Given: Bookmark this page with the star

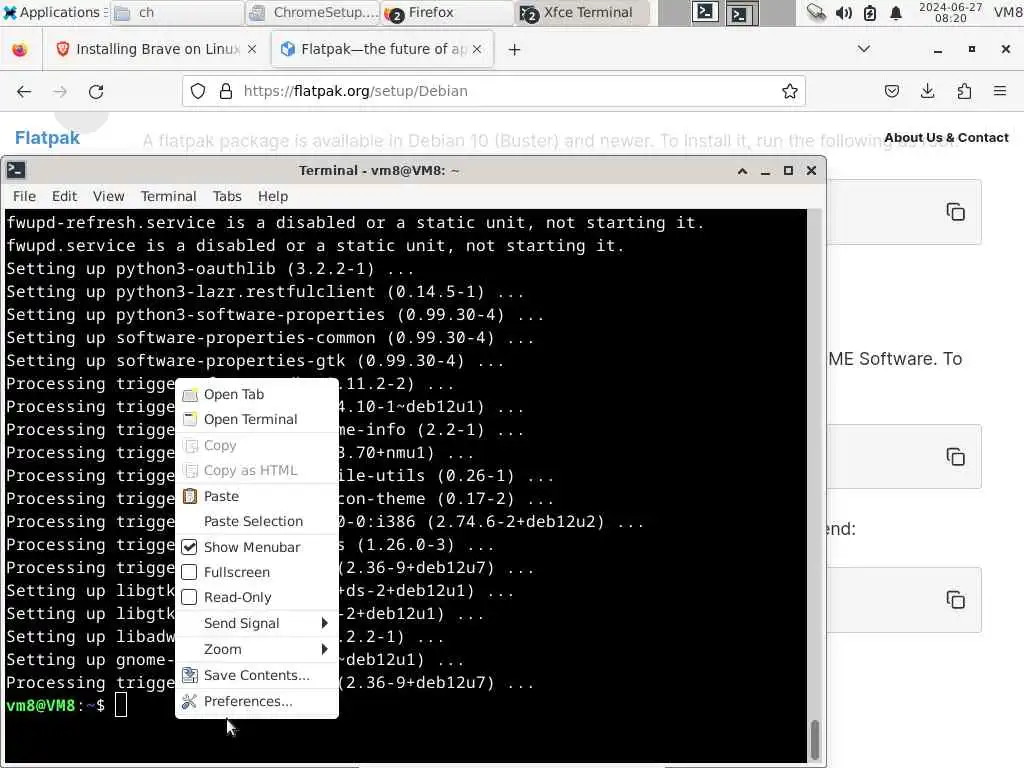Looking at the screenshot, I should pos(790,91).
